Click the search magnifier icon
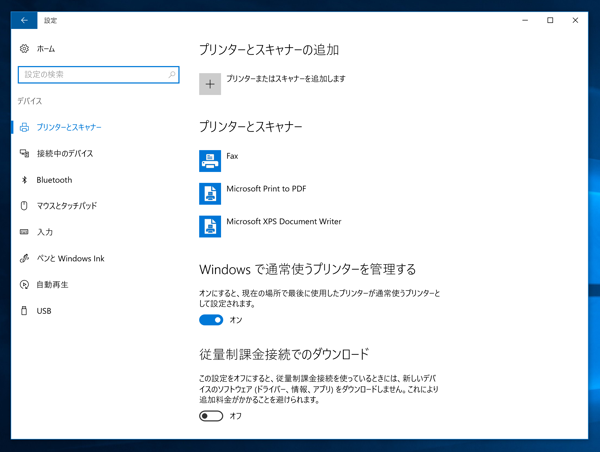 pyautogui.click(x=172, y=74)
